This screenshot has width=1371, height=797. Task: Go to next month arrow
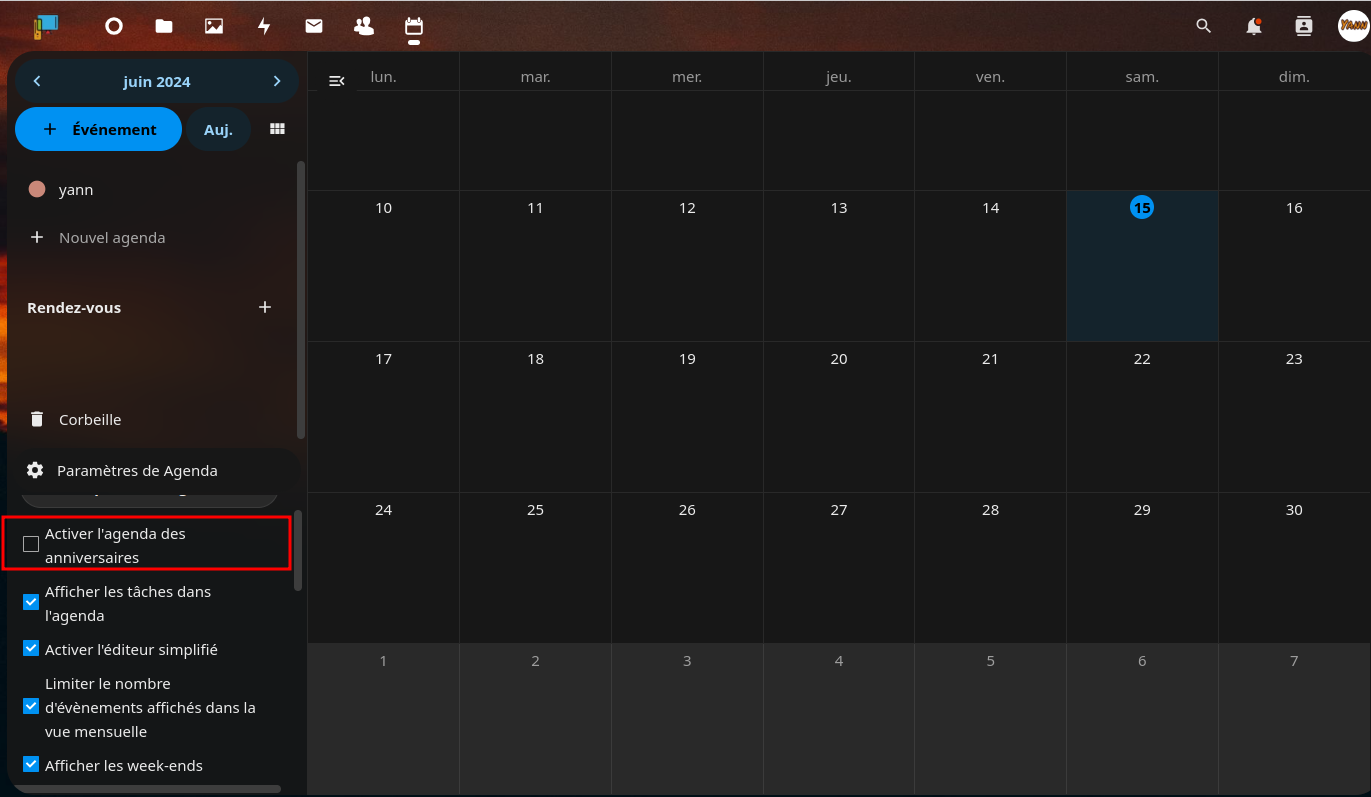pyautogui.click(x=277, y=82)
